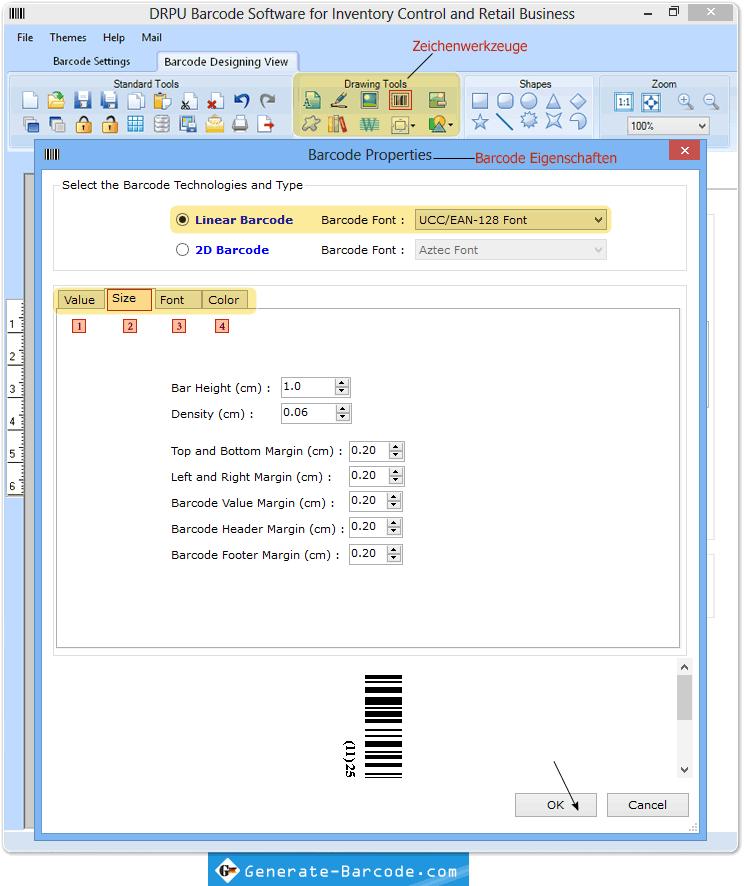This screenshot has width=744, height=886.
Task: Click the open padlock Unlock icon
Action: pyautogui.click(x=110, y=124)
